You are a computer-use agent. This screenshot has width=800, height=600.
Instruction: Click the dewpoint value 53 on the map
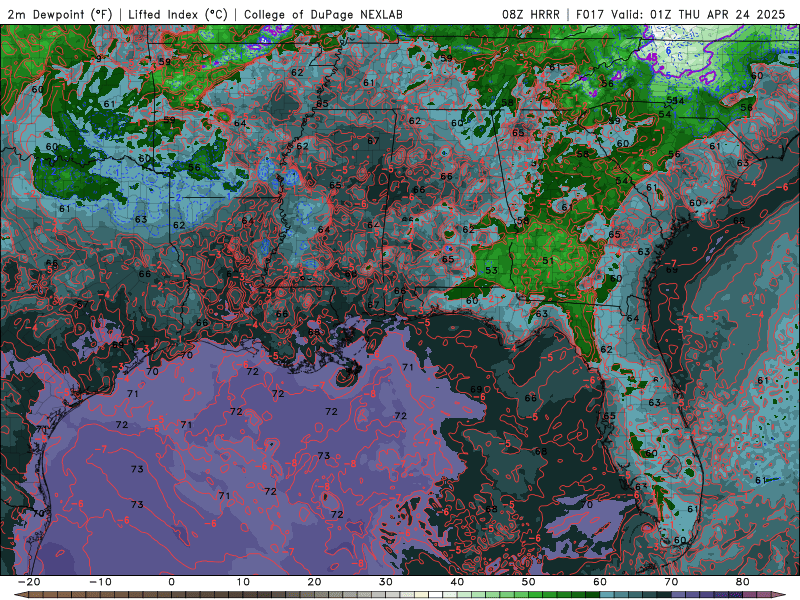click(x=491, y=270)
